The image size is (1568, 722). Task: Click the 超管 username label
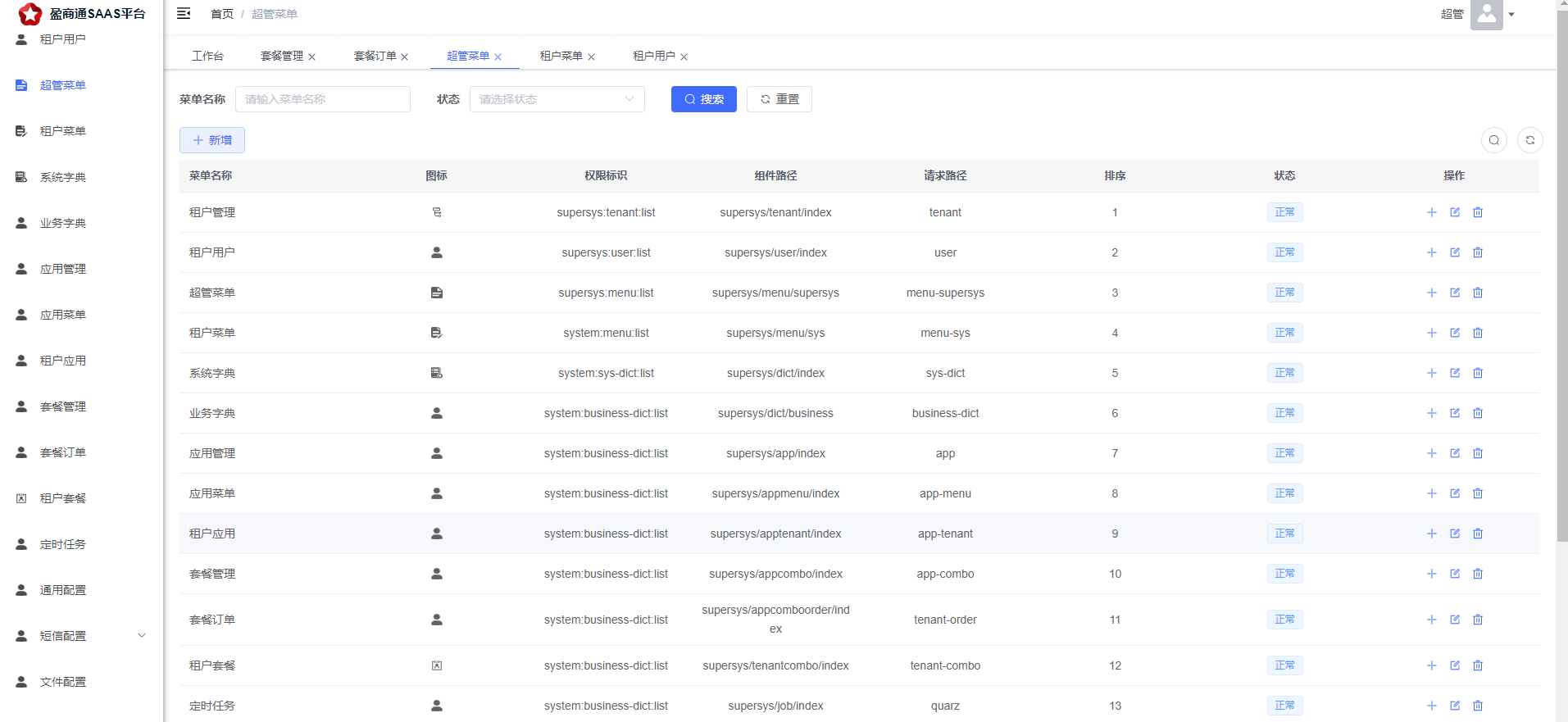pyautogui.click(x=1452, y=14)
